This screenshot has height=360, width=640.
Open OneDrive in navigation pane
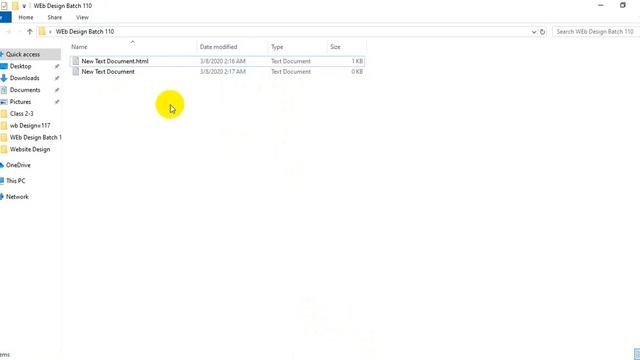(x=18, y=165)
